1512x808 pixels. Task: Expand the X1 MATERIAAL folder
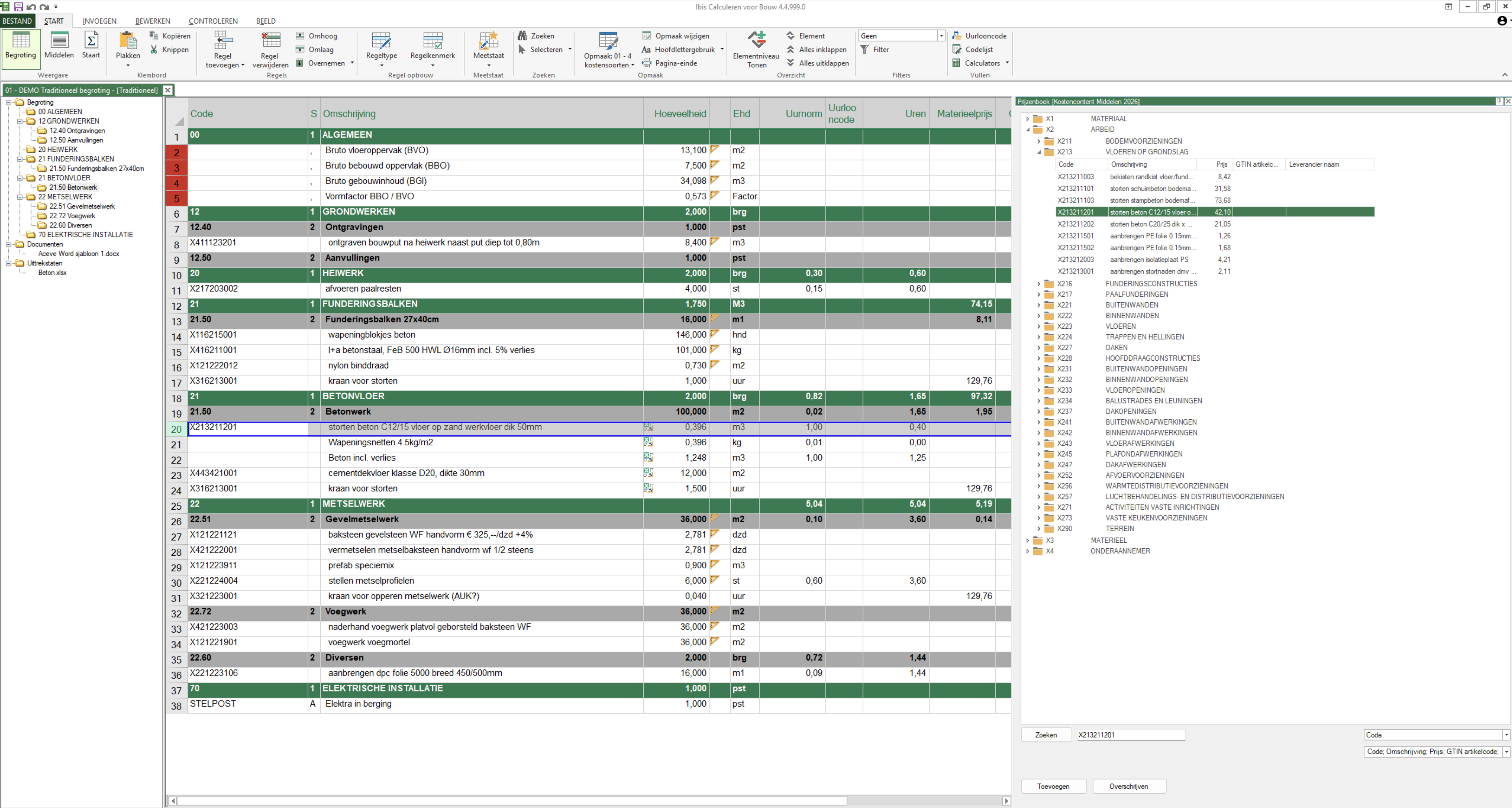pos(1027,119)
